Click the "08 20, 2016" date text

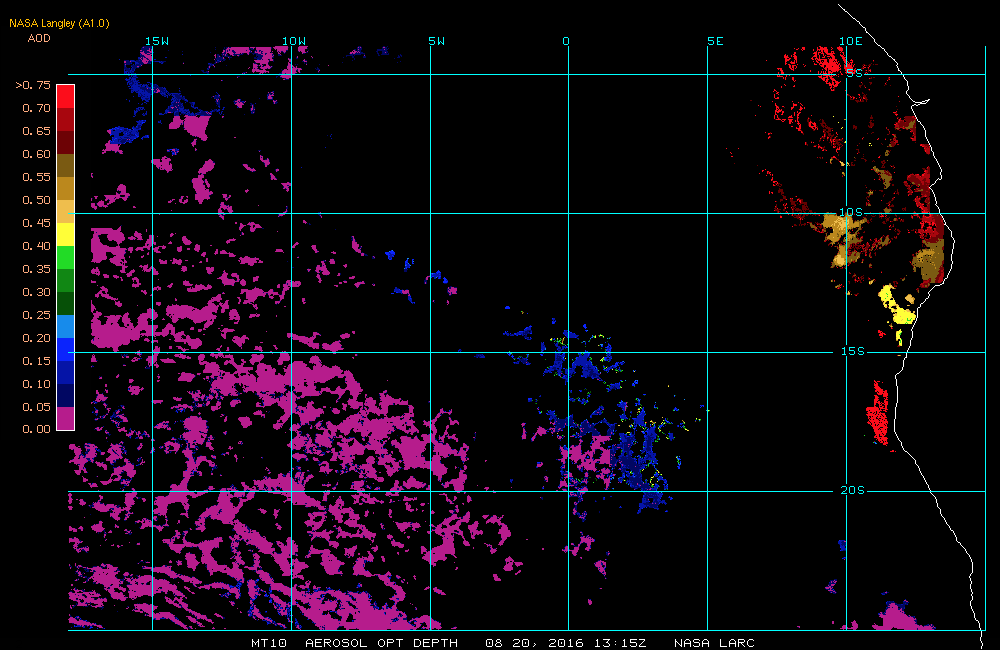tap(534, 642)
